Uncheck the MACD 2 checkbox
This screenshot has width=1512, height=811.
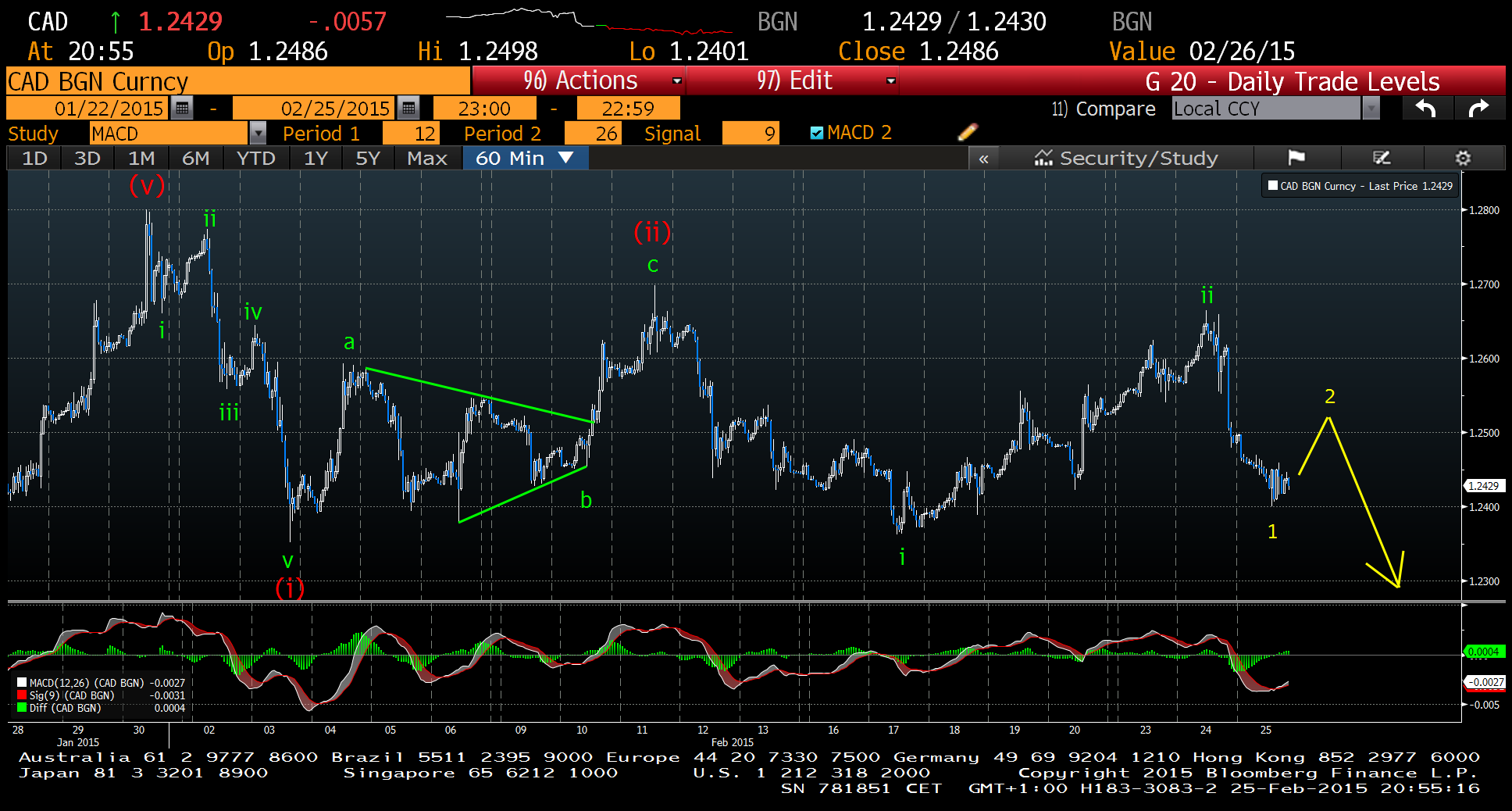pos(817,133)
